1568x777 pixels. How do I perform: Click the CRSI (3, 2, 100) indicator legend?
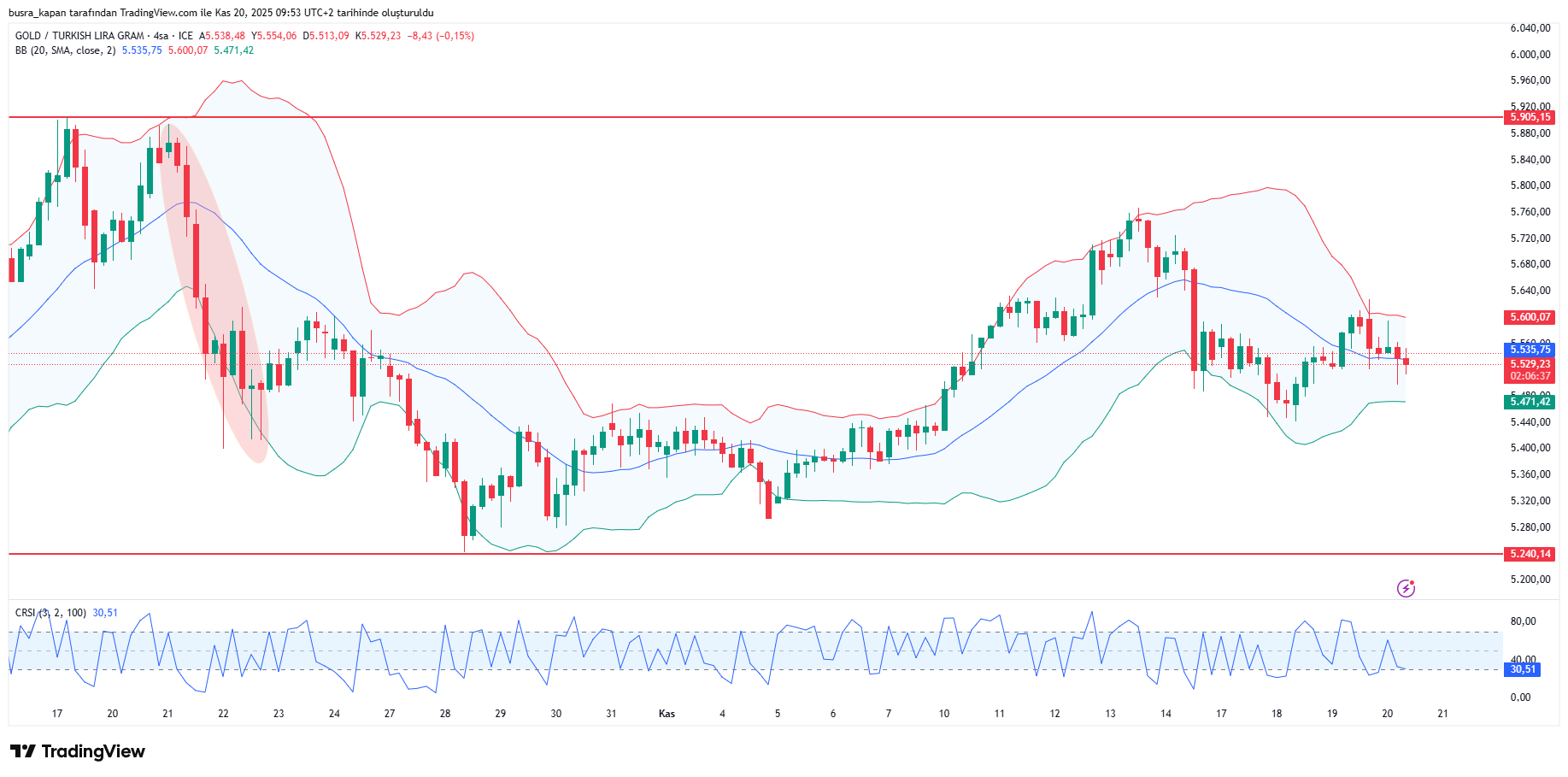coord(50,613)
